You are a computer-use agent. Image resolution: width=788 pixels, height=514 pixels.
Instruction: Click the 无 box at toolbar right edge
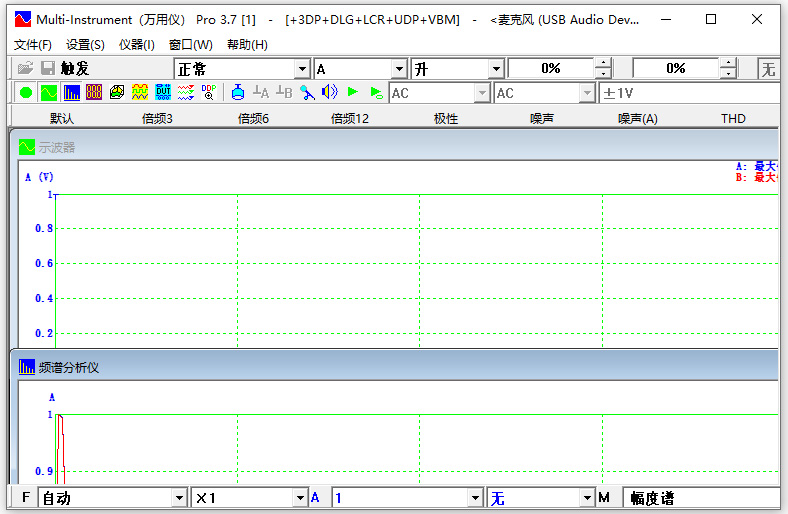(x=768, y=69)
